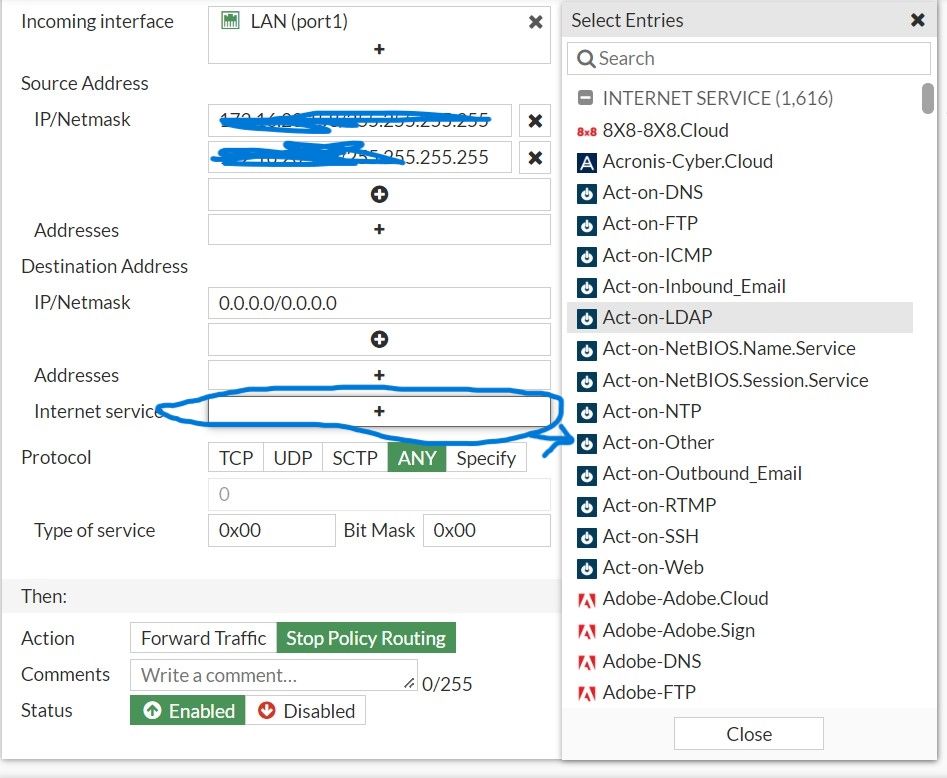Choose Specify protocol option
Image resolution: width=947 pixels, height=778 pixels.
coord(486,458)
